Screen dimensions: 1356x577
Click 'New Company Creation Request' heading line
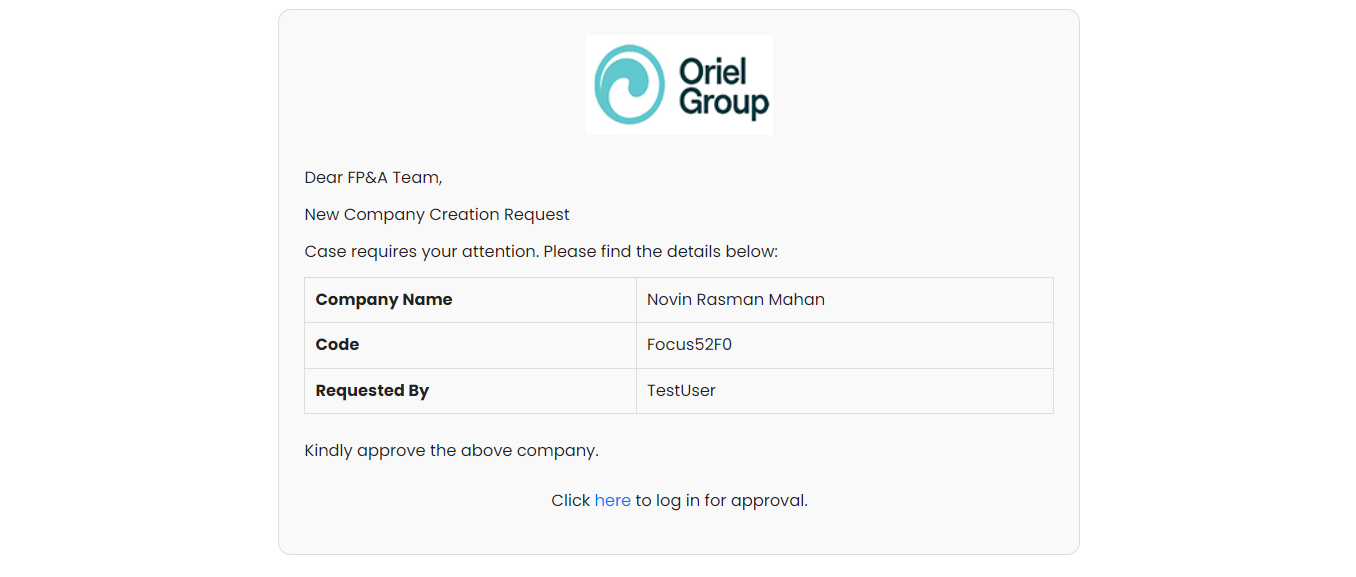(437, 215)
